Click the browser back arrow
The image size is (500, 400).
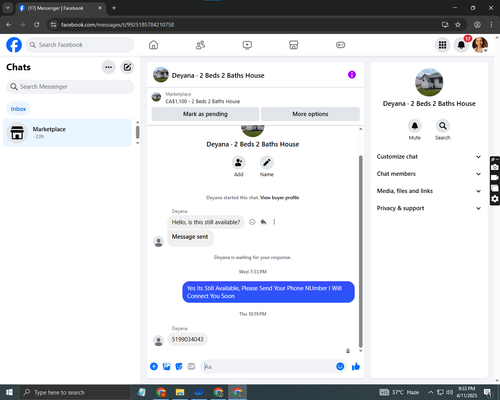pyautogui.click(x=9, y=25)
